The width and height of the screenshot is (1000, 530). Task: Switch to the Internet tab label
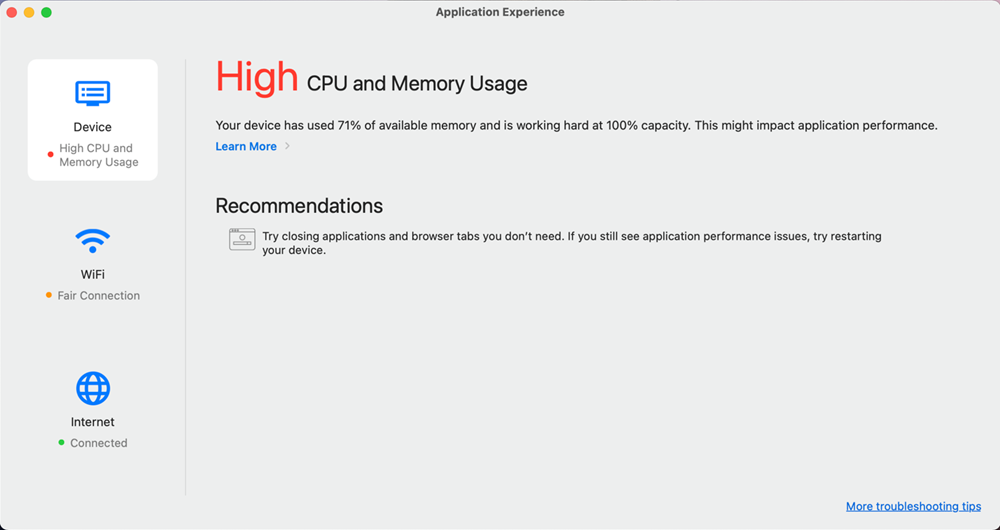click(93, 422)
